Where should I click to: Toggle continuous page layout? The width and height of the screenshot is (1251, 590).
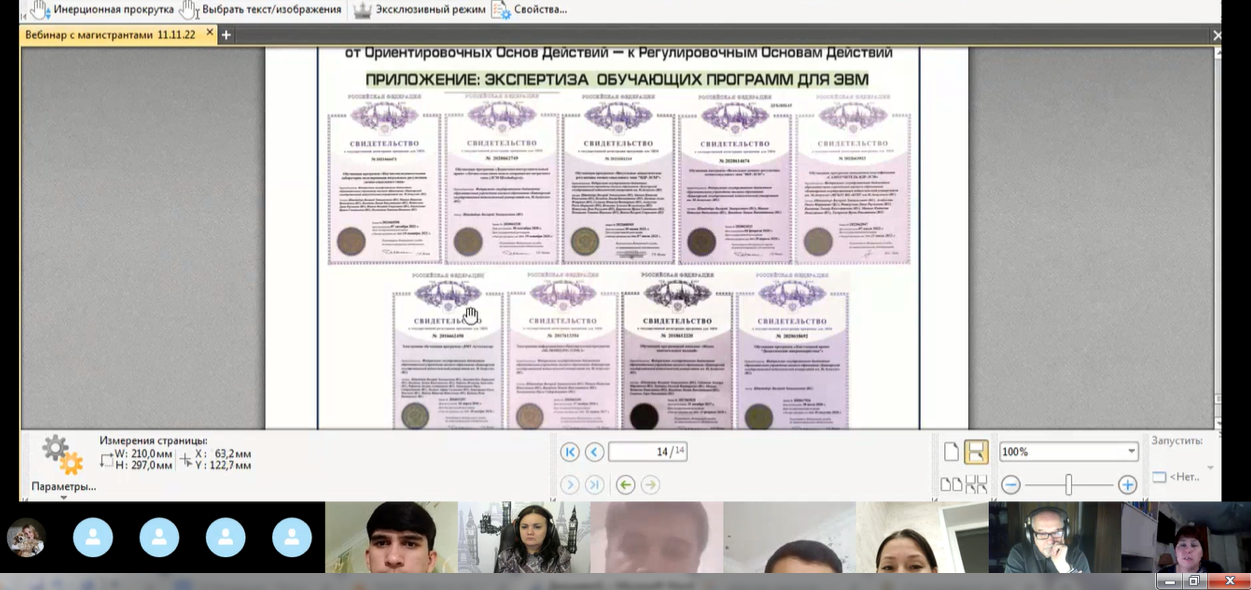[976, 452]
